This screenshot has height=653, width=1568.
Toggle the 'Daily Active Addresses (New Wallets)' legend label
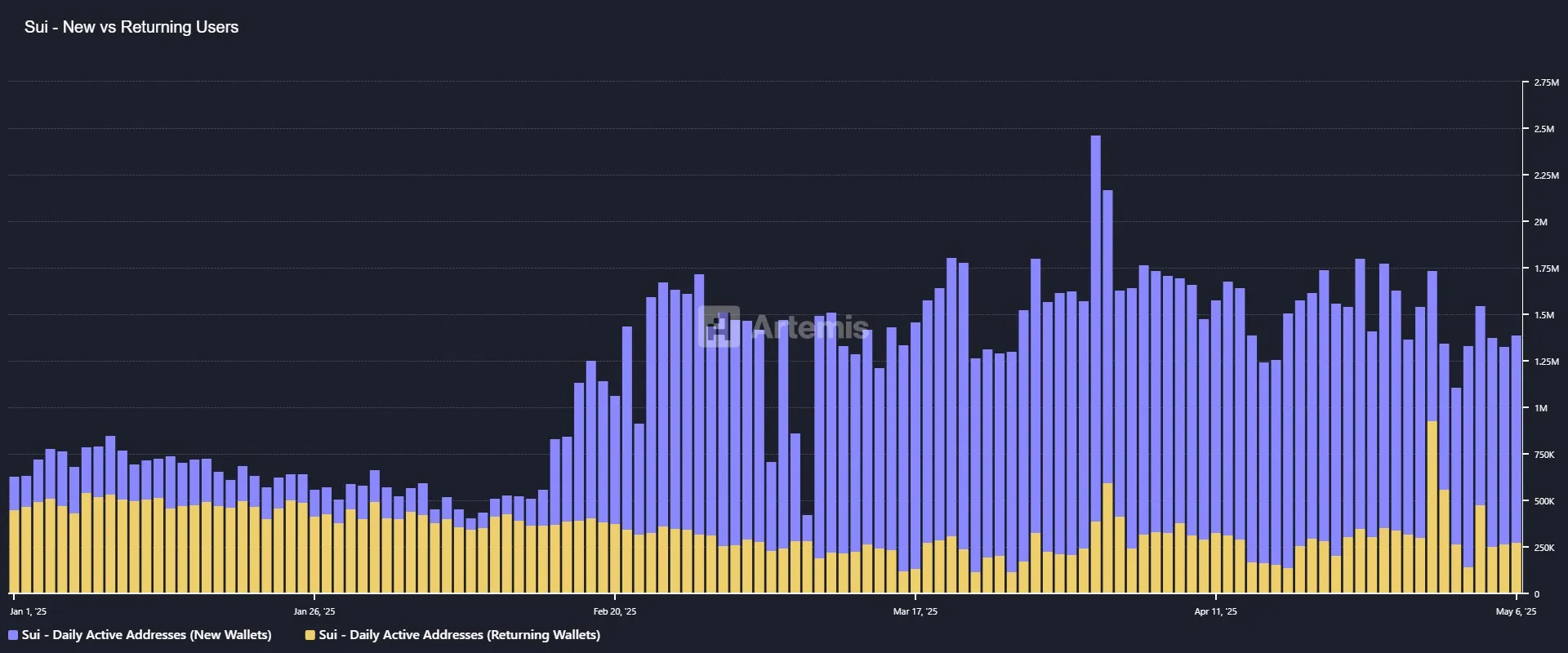(x=147, y=634)
